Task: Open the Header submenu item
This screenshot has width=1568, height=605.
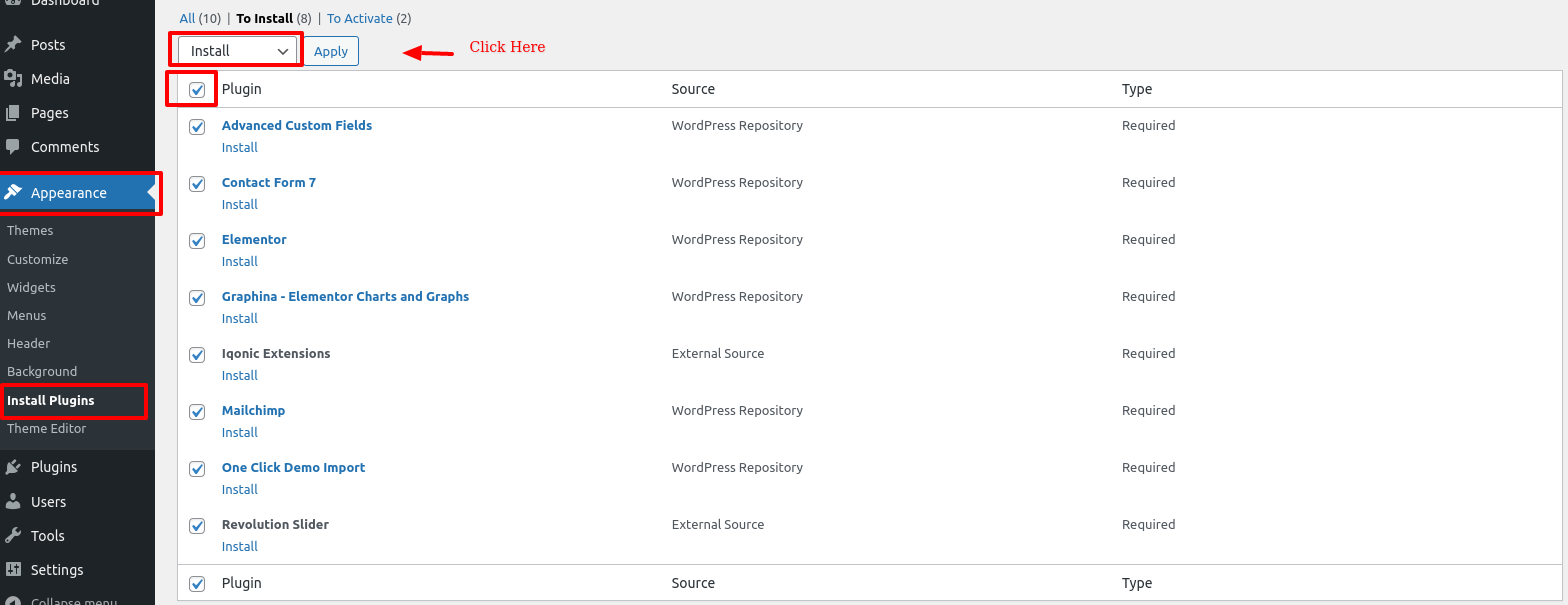Action: click(29, 343)
